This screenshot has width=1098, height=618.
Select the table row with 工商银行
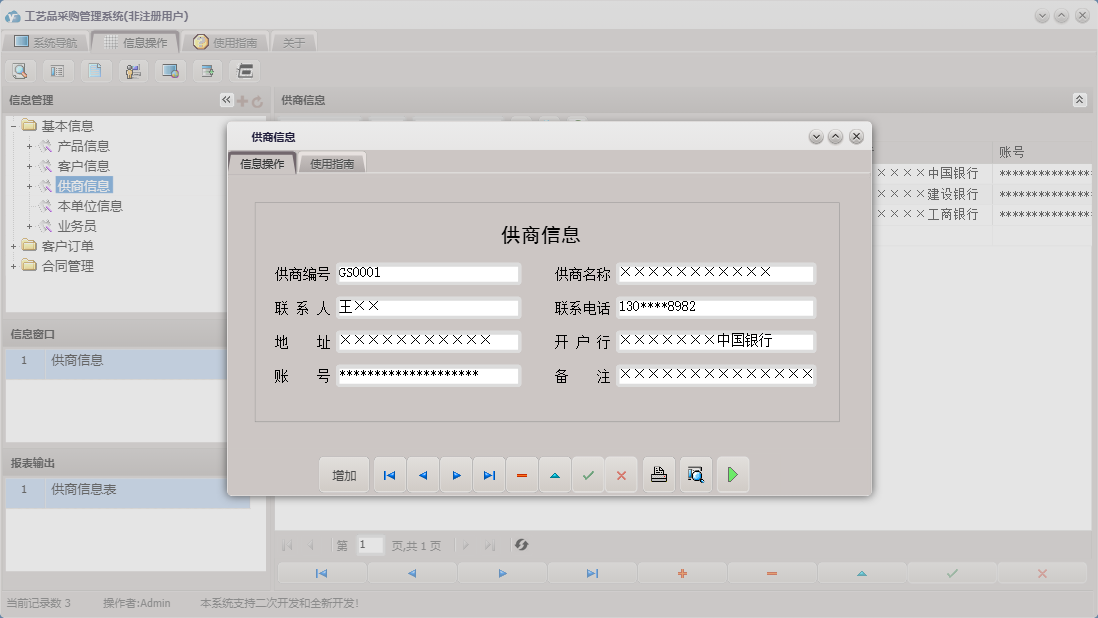coord(983,214)
